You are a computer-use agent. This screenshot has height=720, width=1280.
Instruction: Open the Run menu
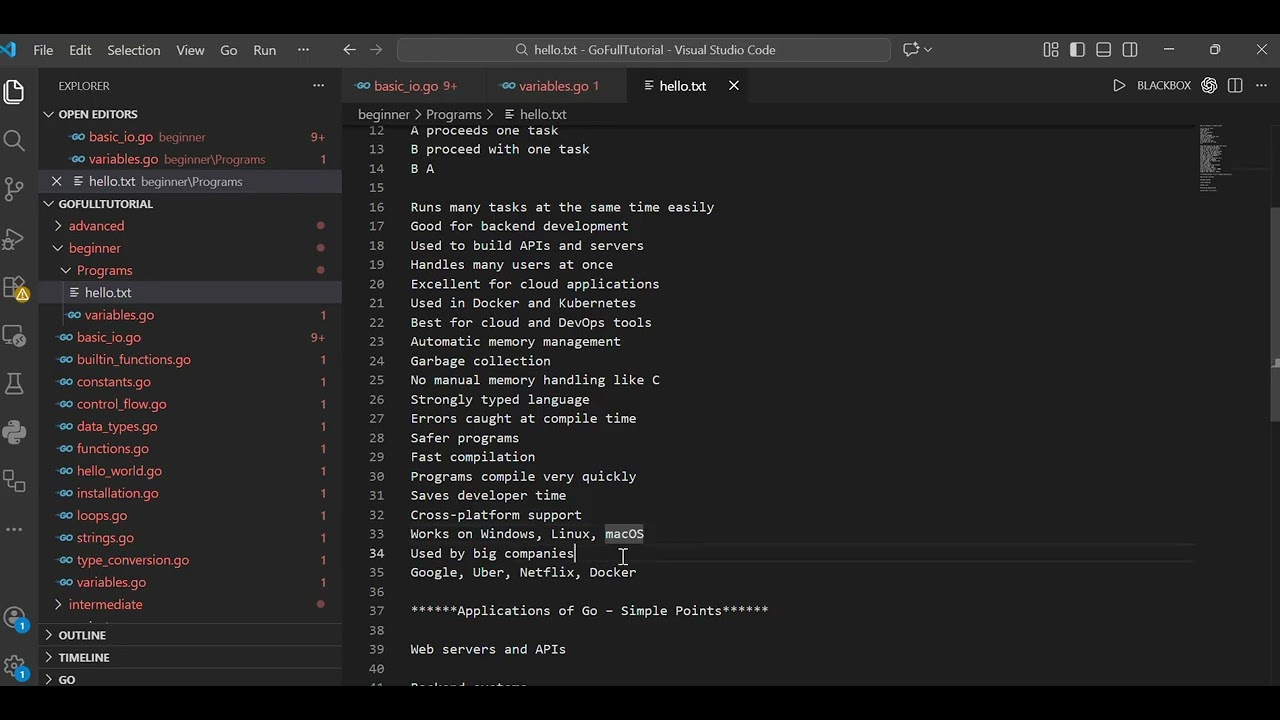tap(264, 50)
